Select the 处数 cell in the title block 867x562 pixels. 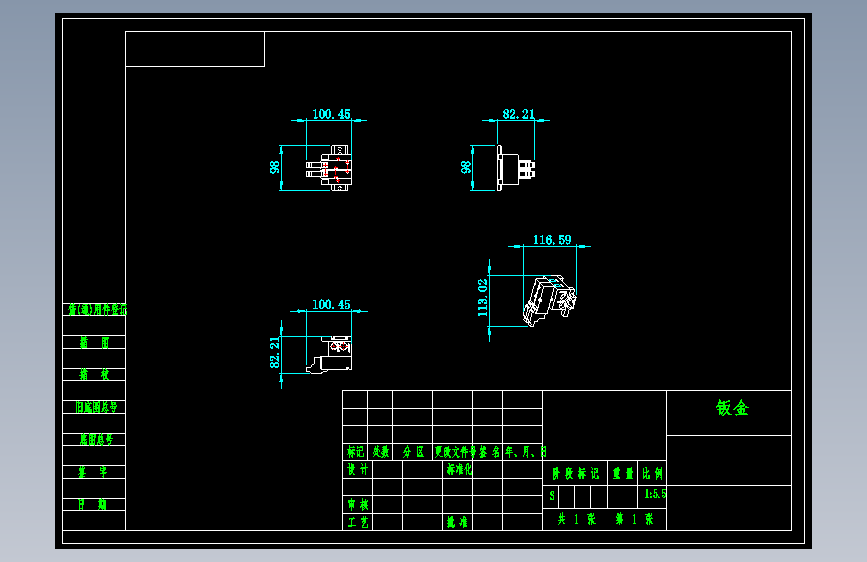(380, 452)
